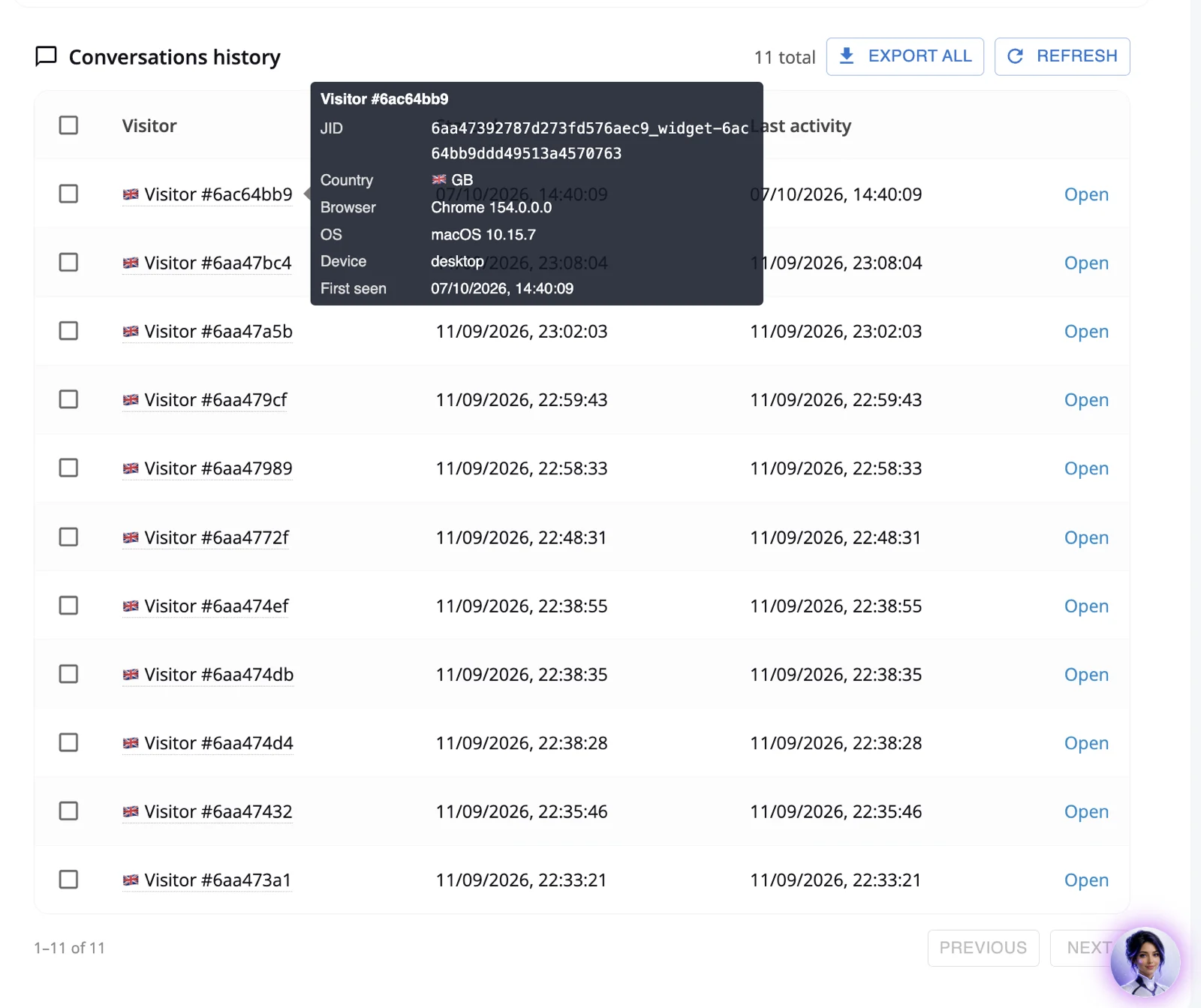Open conversation with Visitor #6ac64bb9

pyautogui.click(x=1086, y=194)
